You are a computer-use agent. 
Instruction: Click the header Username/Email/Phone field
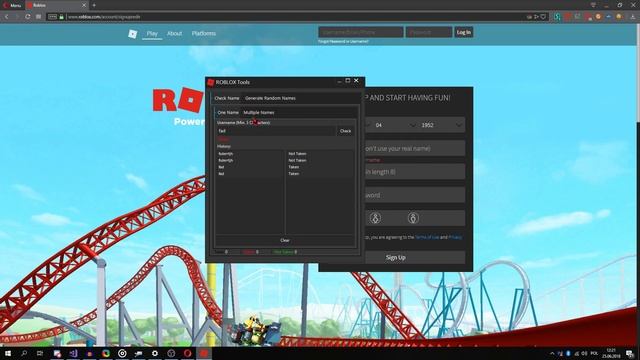point(361,32)
